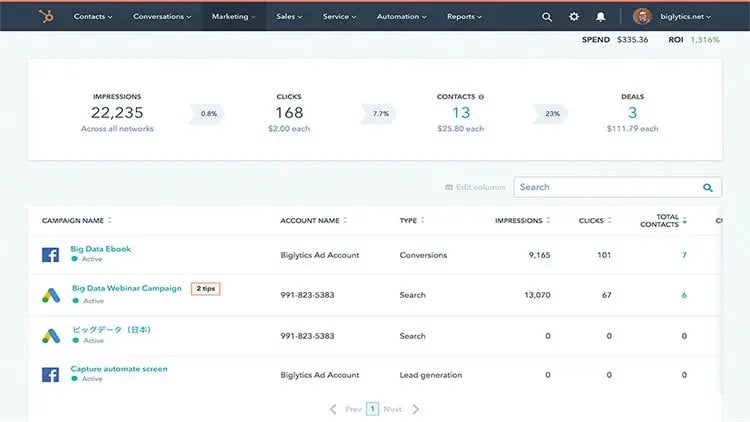Open the Contacts menu
750x422 pixels.
[x=93, y=17]
